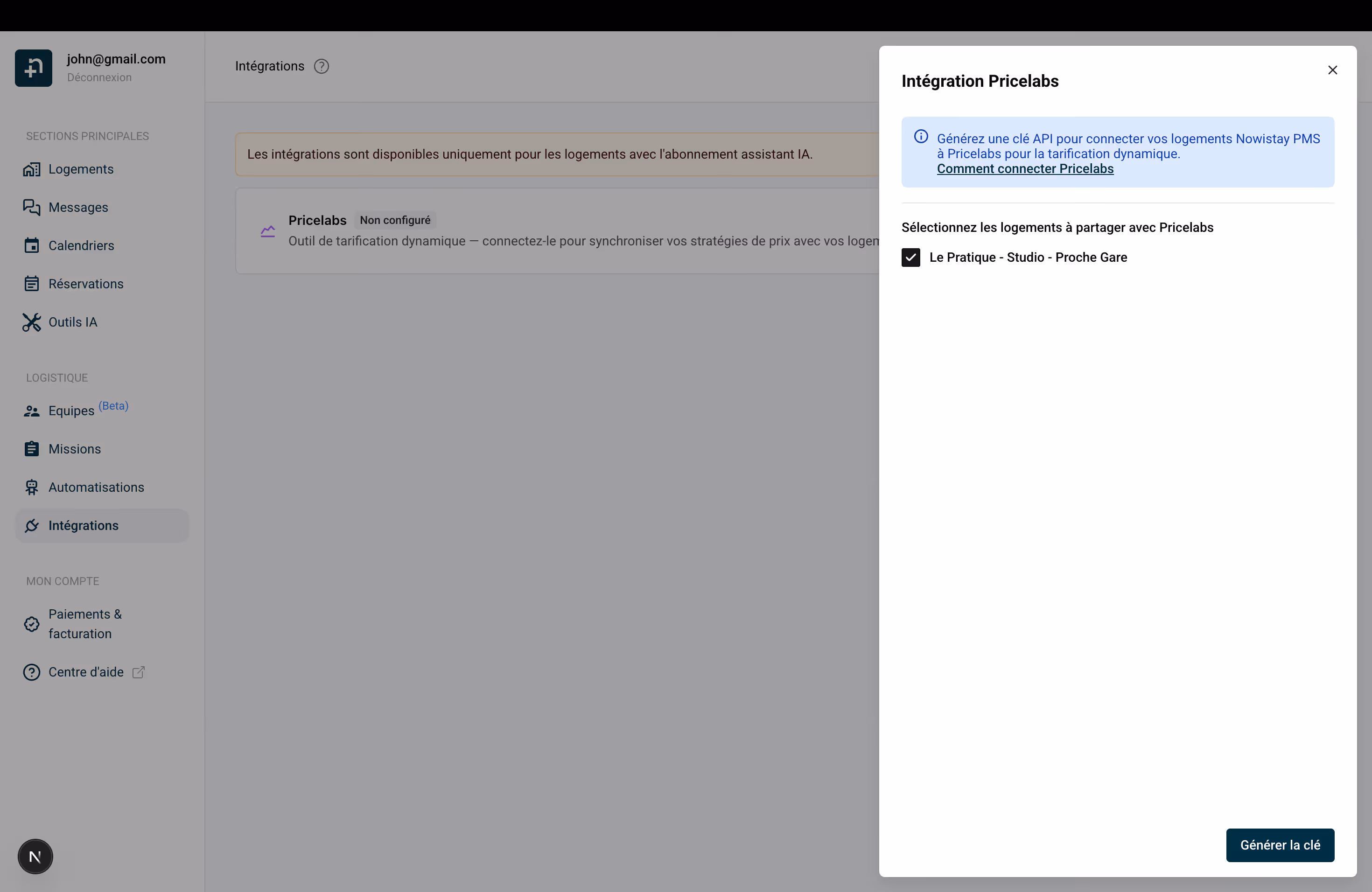Viewport: 1372px width, 892px height.
Task: Click the Nowistay logo in the sidebar
Action: click(x=34, y=68)
